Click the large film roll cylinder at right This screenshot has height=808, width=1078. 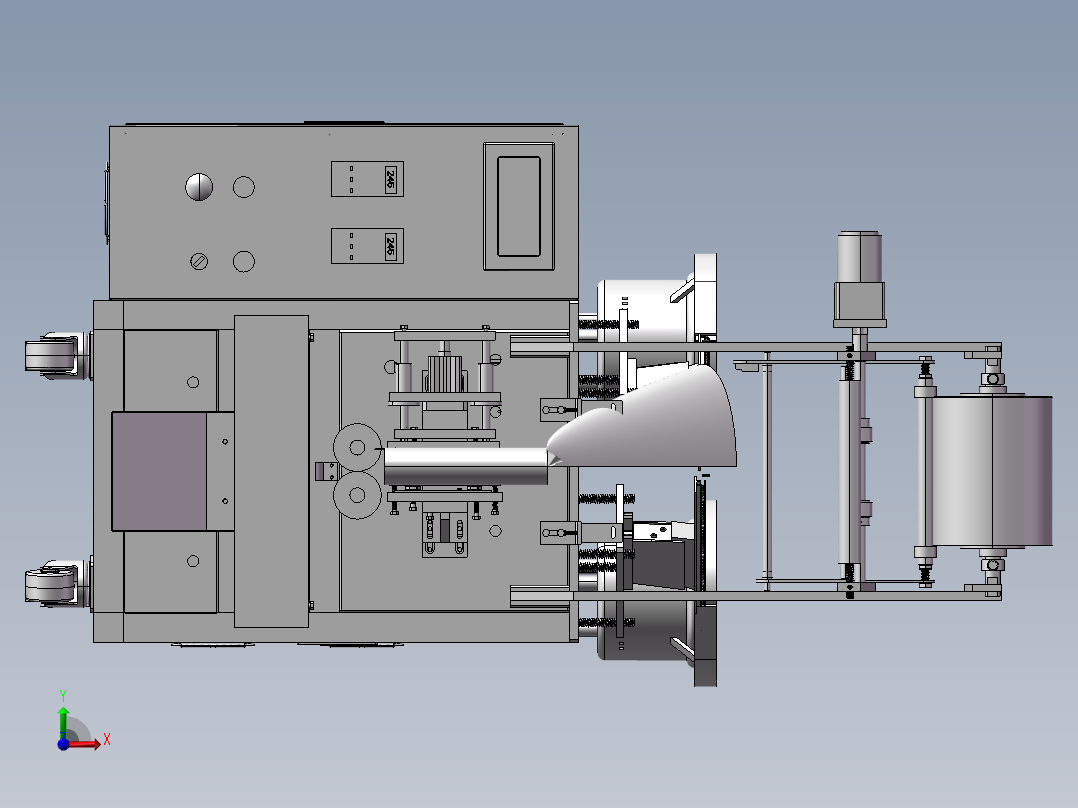(x=992, y=470)
